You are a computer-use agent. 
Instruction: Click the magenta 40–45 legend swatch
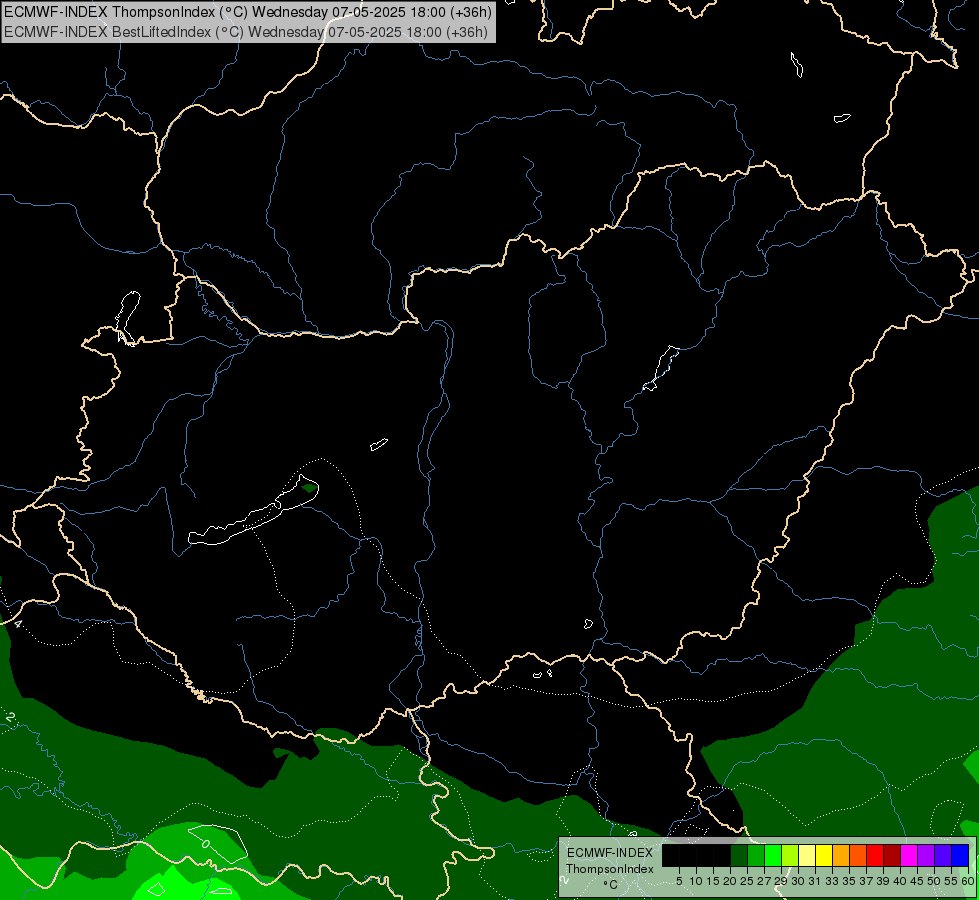[x=909, y=855]
